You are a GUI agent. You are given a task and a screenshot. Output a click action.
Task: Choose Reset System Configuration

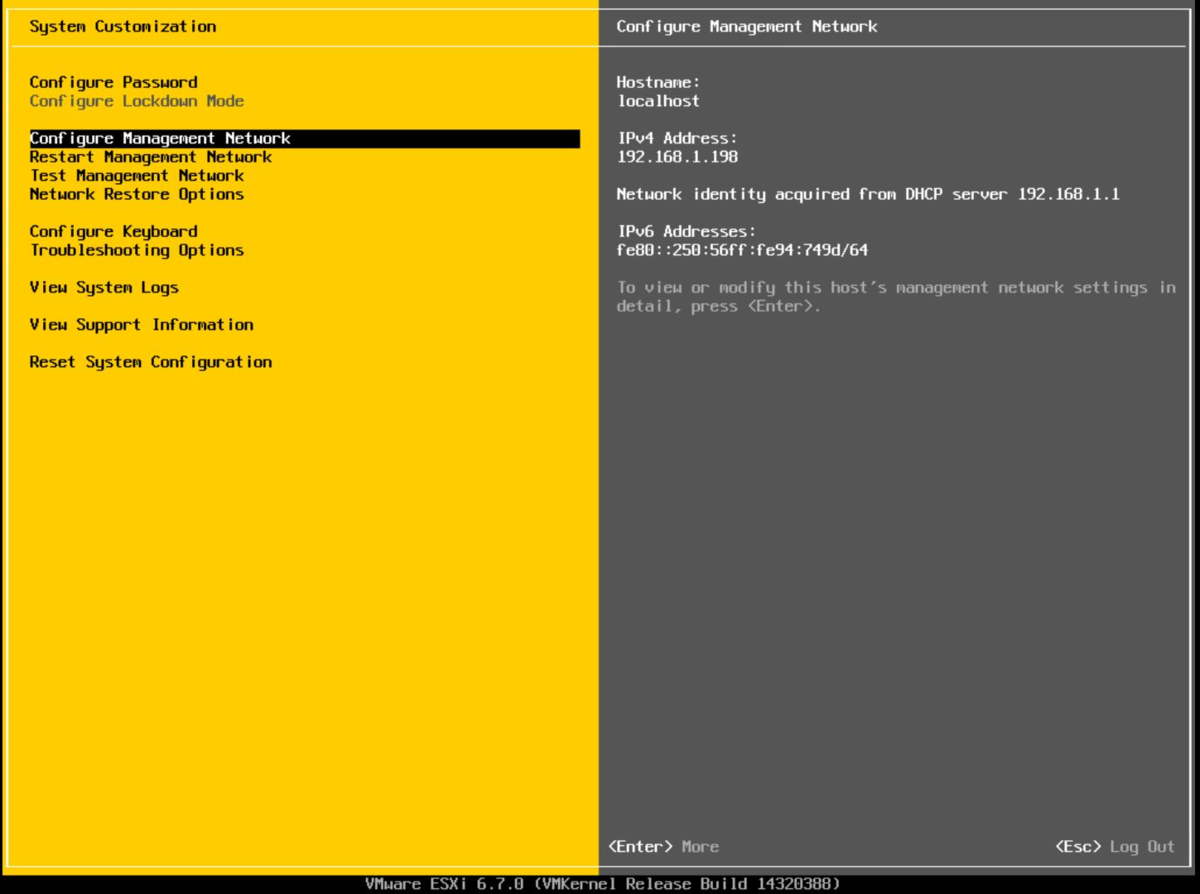[150, 362]
